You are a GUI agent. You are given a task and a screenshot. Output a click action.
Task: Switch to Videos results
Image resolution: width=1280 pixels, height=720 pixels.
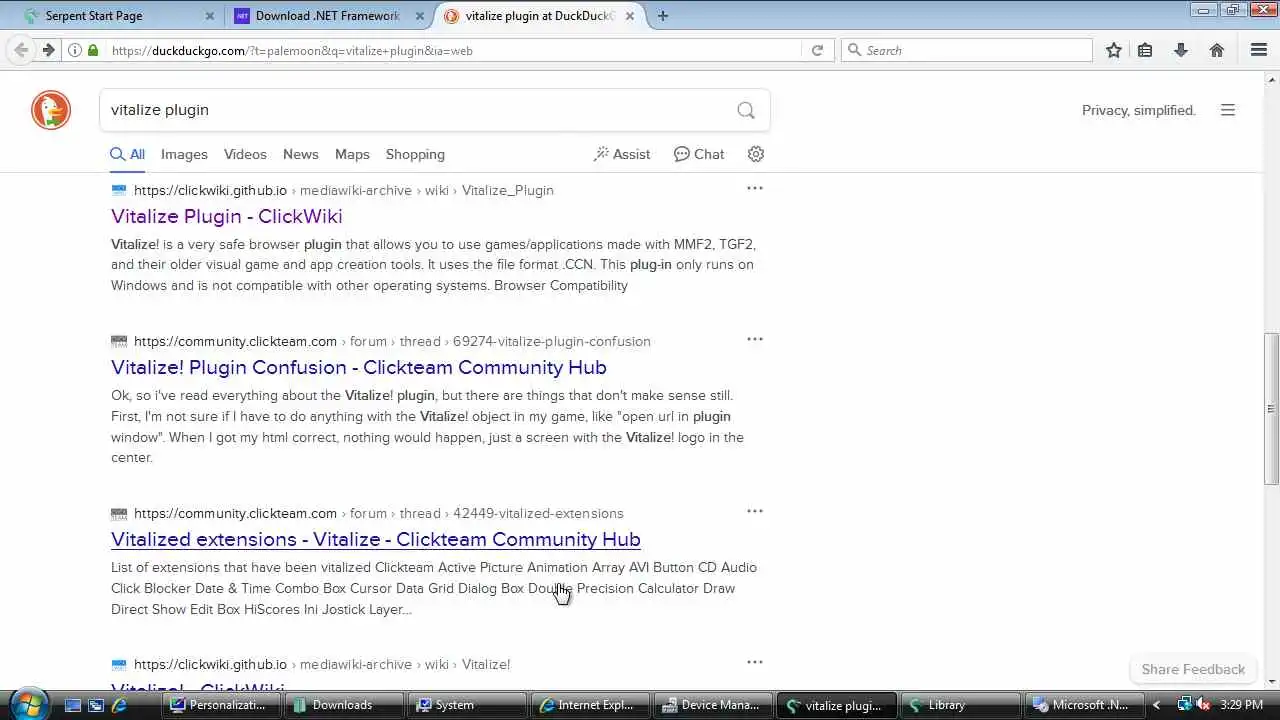[x=245, y=154]
